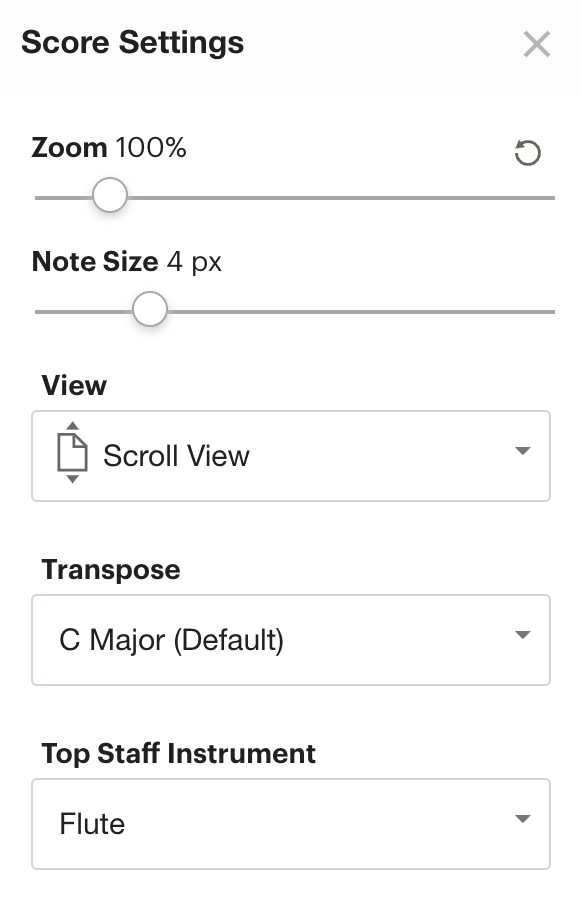Screen dimensions: 582x922
Task: Click the Note Size slider track at its far left
Action: pos(40,312)
